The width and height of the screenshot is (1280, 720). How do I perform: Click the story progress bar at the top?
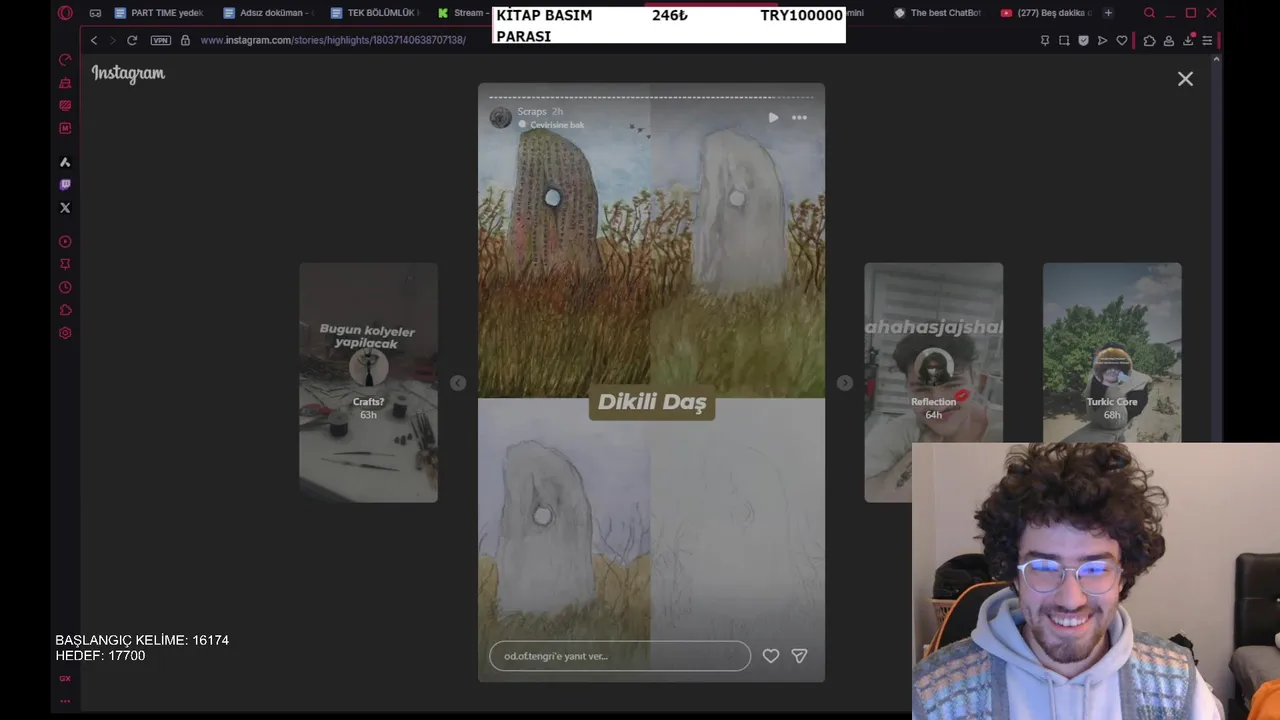651,97
